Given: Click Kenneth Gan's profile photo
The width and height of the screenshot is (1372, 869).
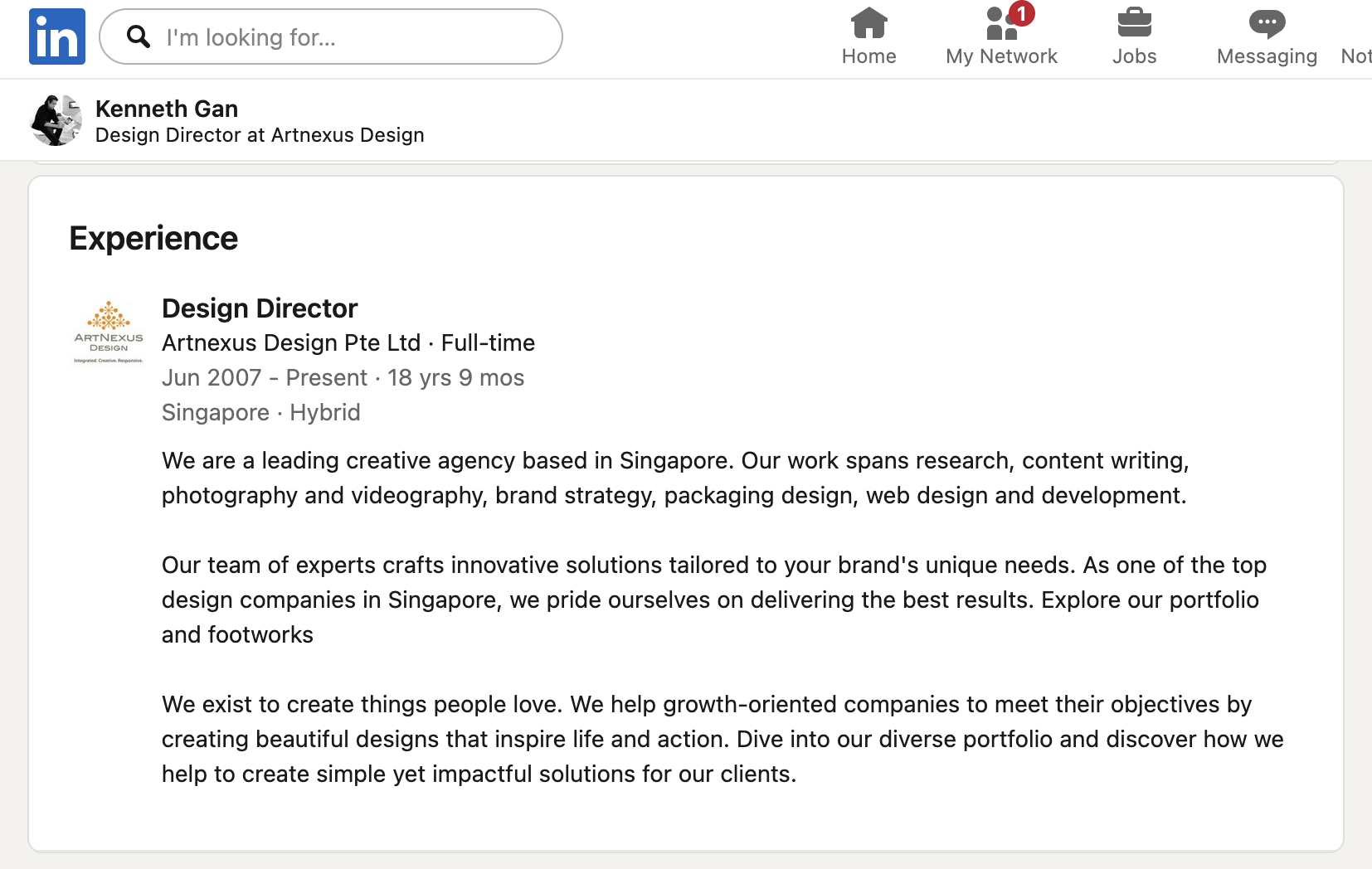Looking at the screenshot, I should [x=55, y=119].
